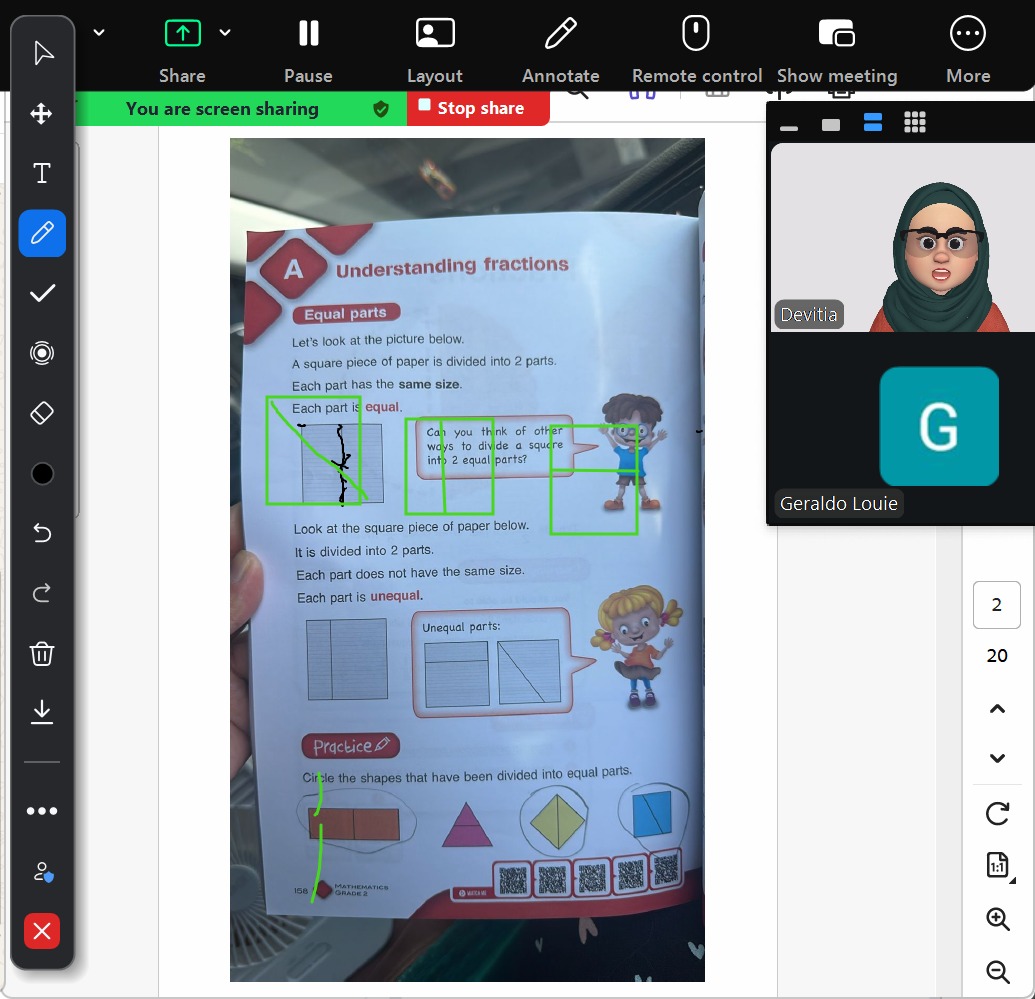Select the Eraser tool
Image resolution: width=1035 pixels, height=999 pixels.
[x=42, y=413]
